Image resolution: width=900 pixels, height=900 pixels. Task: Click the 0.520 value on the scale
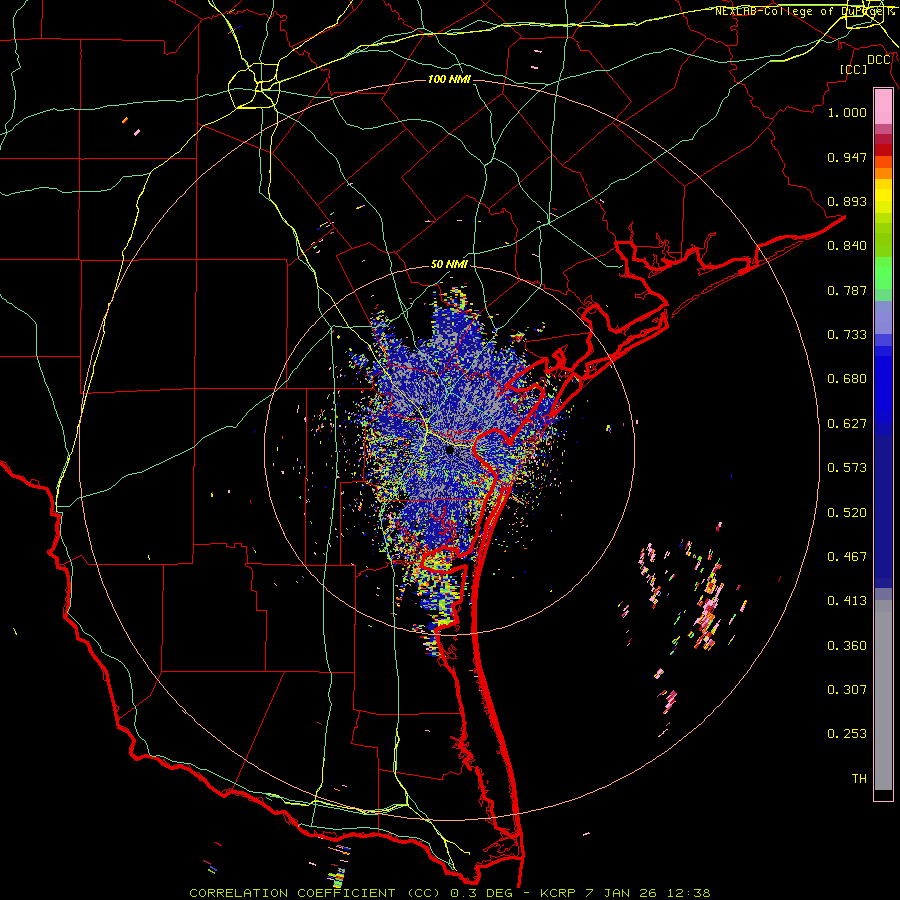coord(847,513)
